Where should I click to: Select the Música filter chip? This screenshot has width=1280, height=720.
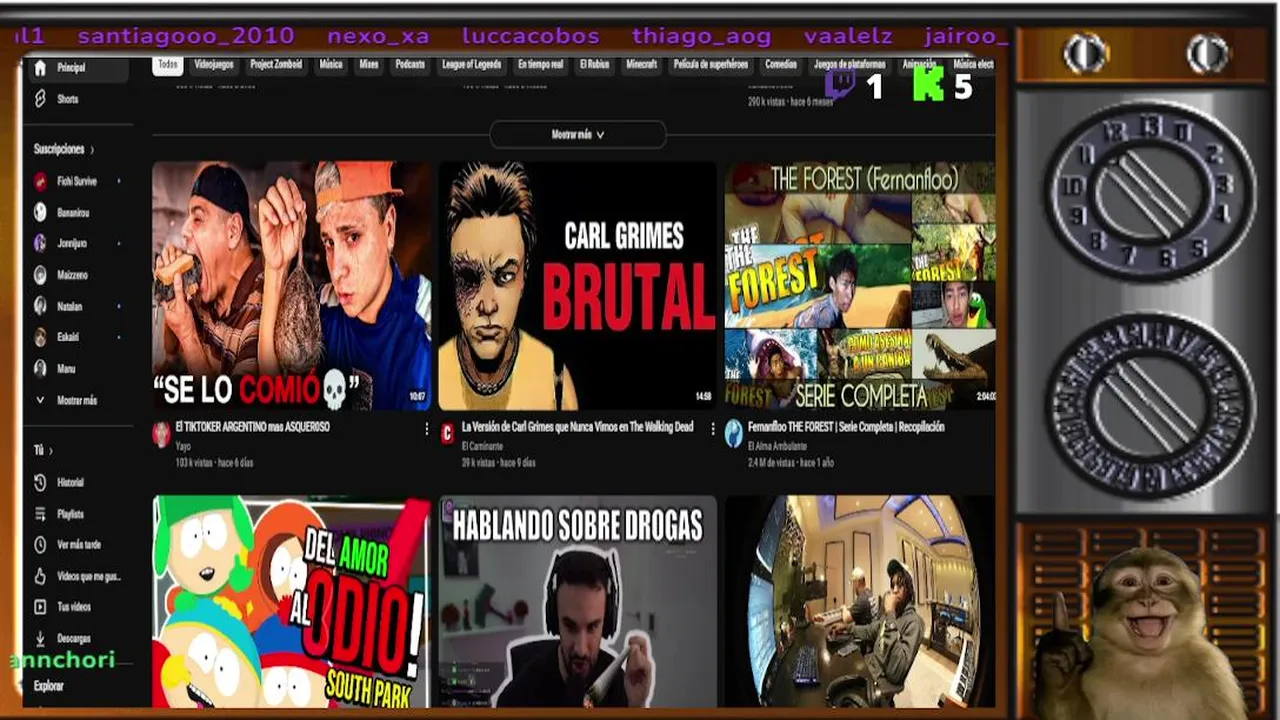331,64
